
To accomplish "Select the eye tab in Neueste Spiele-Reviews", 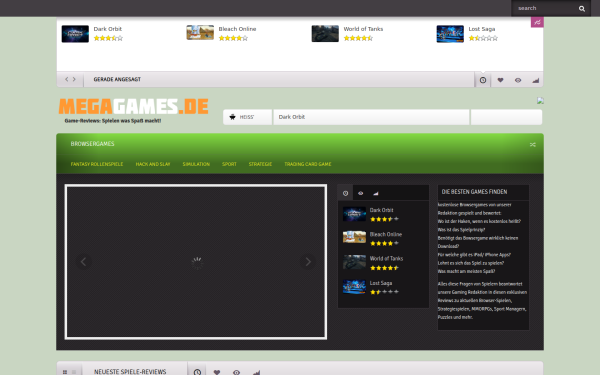I will click(x=236, y=372).
